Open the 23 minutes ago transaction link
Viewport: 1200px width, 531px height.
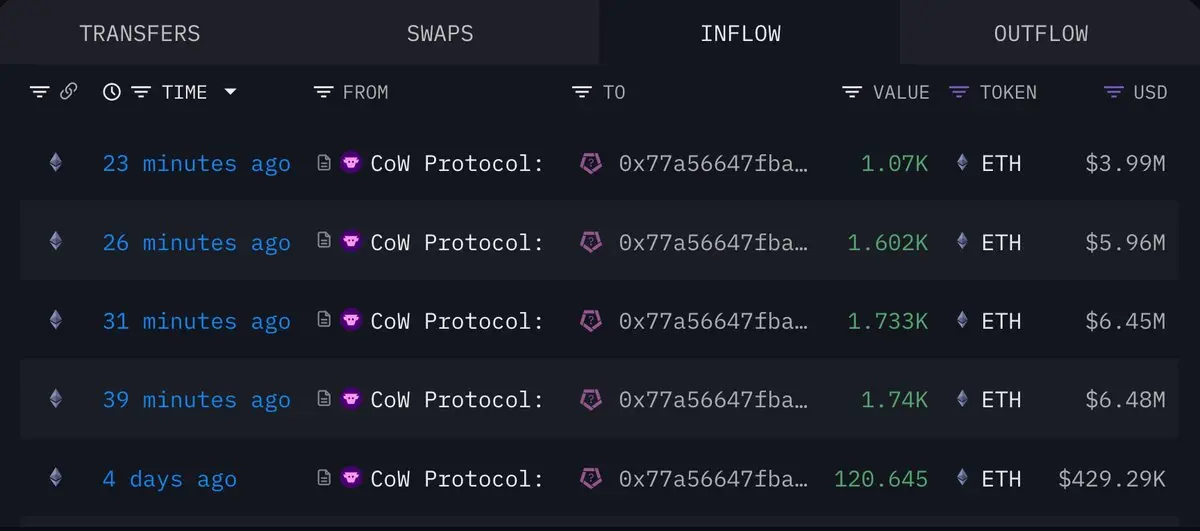pos(196,163)
